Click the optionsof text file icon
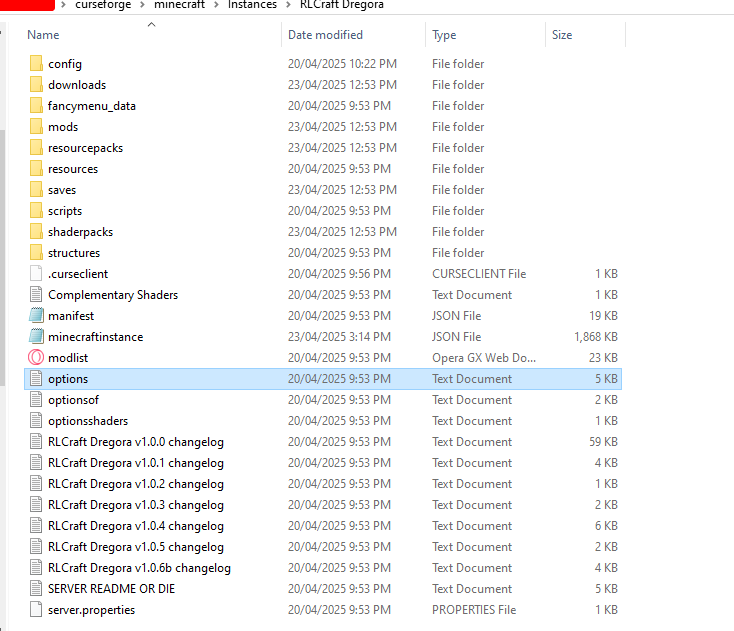The width and height of the screenshot is (734, 631). click(x=36, y=399)
